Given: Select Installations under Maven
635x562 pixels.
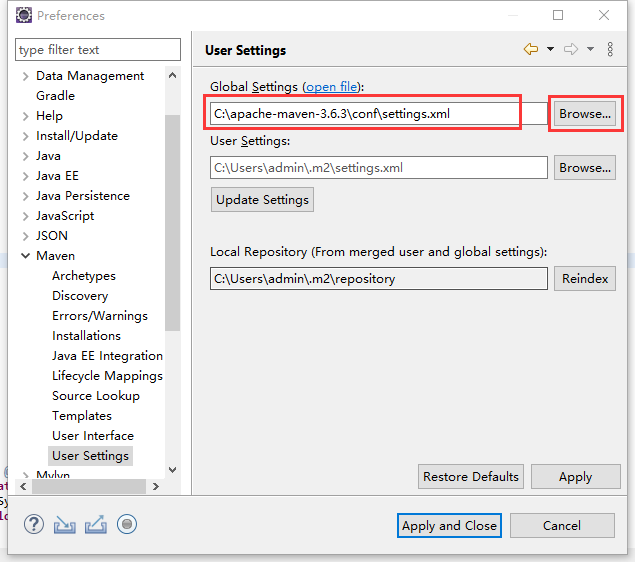Looking at the screenshot, I should pyautogui.click(x=86, y=336).
